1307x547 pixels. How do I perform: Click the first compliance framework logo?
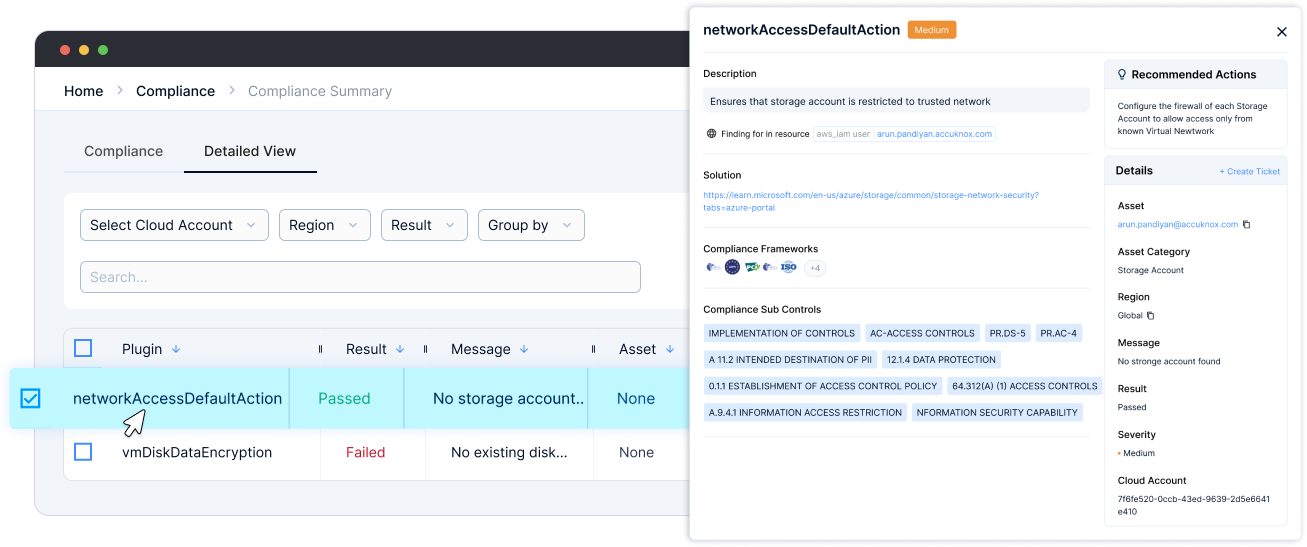pyautogui.click(x=714, y=267)
